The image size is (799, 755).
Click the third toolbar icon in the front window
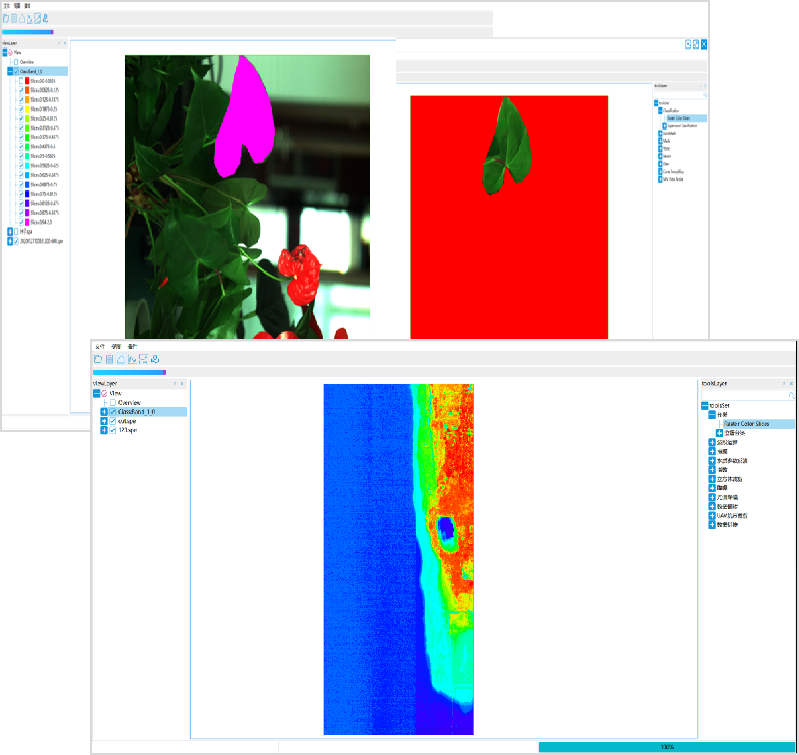coord(121,359)
